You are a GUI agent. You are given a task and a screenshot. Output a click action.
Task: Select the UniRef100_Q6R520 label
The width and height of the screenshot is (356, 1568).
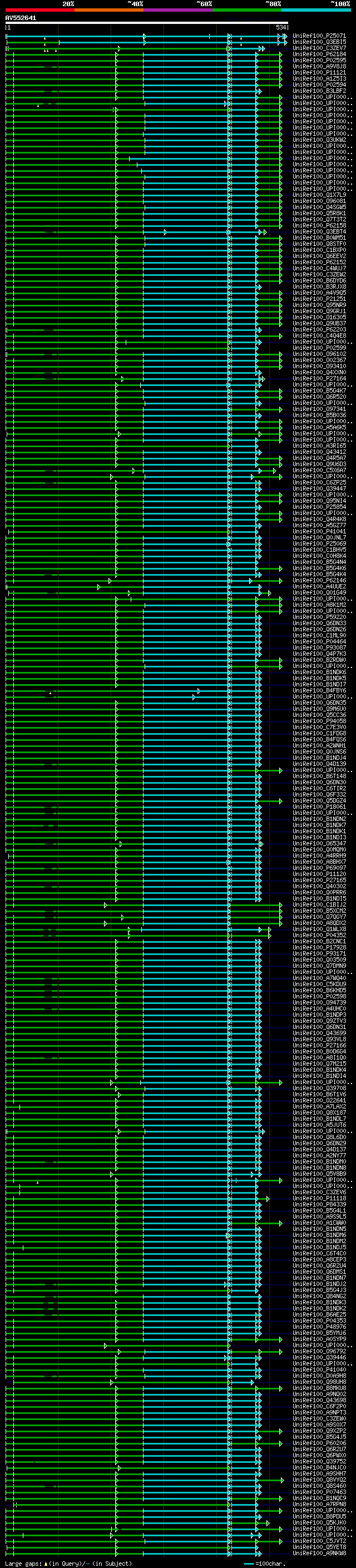pos(319,397)
